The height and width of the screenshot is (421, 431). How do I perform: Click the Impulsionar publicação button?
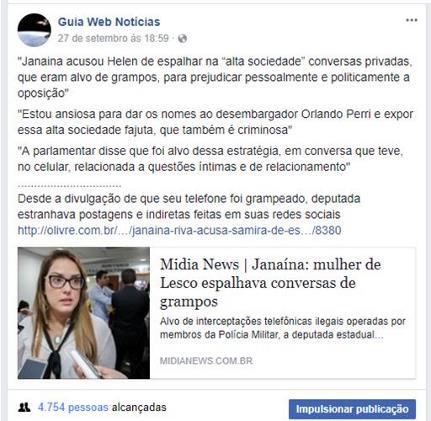352,409
